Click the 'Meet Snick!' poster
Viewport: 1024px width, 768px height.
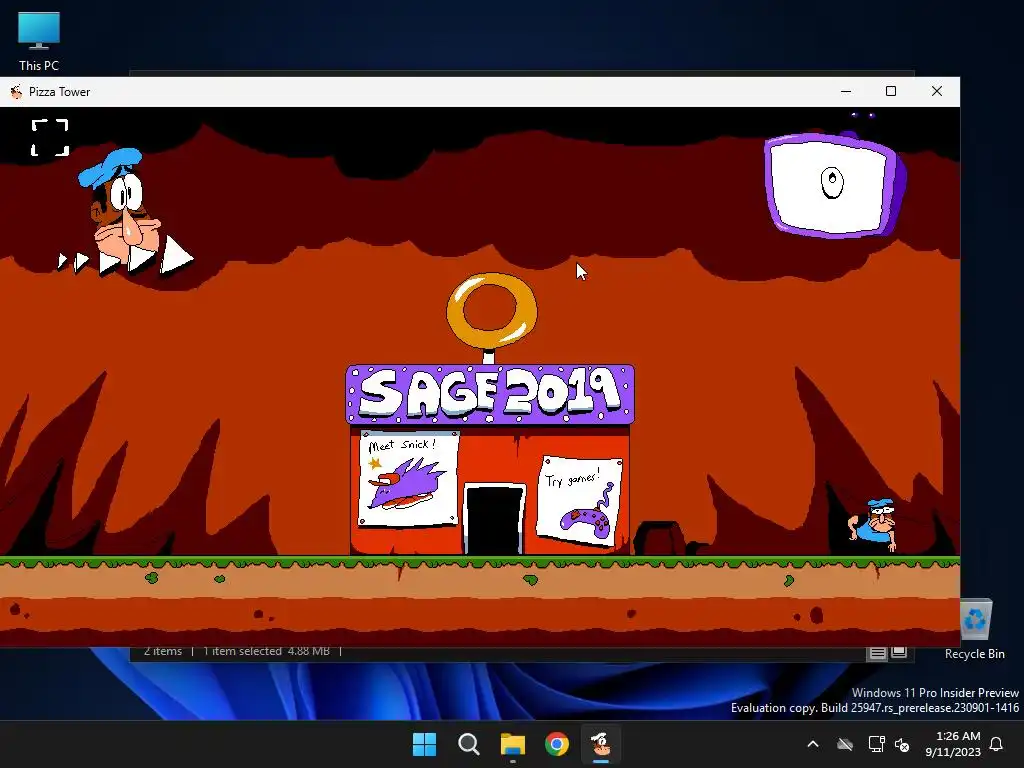[408, 479]
